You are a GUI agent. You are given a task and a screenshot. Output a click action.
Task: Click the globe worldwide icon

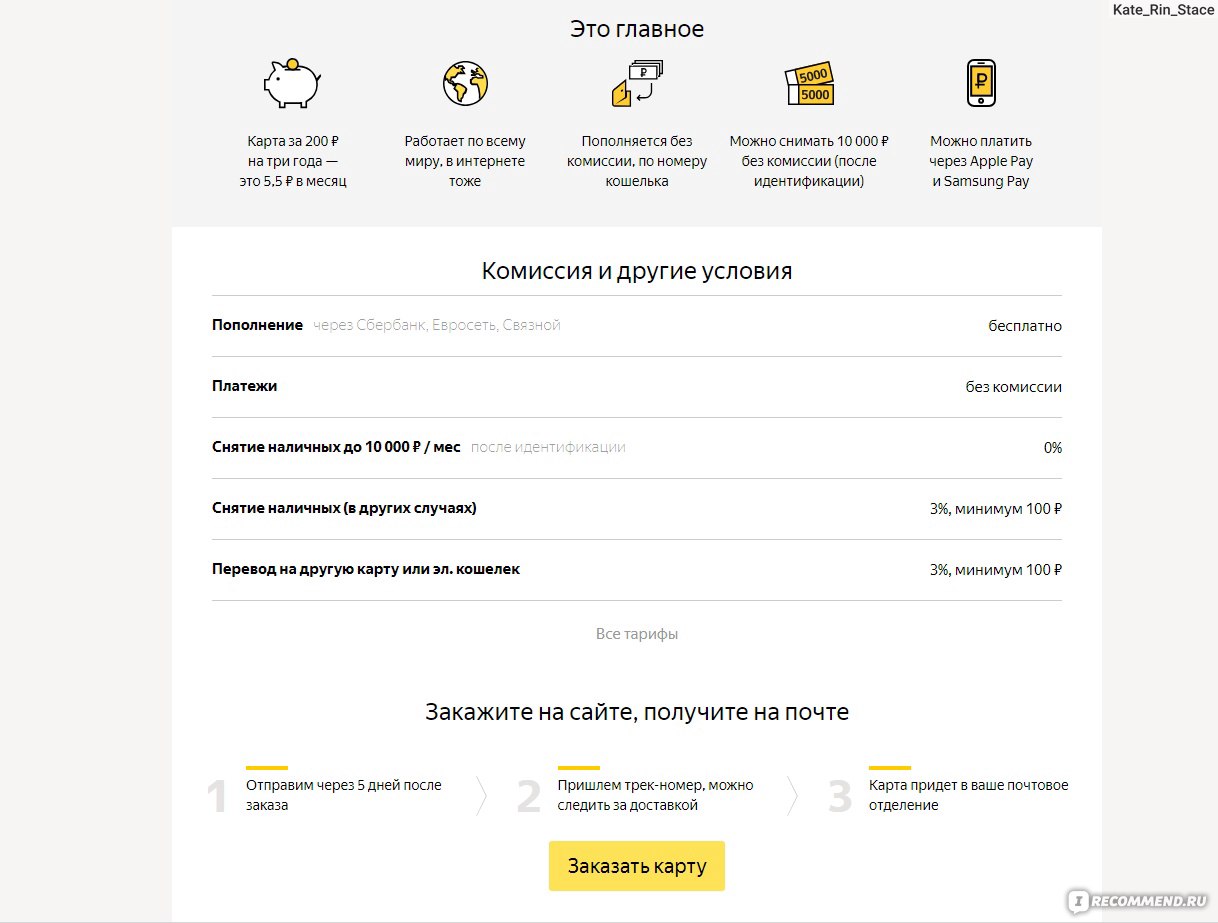[x=465, y=83]
